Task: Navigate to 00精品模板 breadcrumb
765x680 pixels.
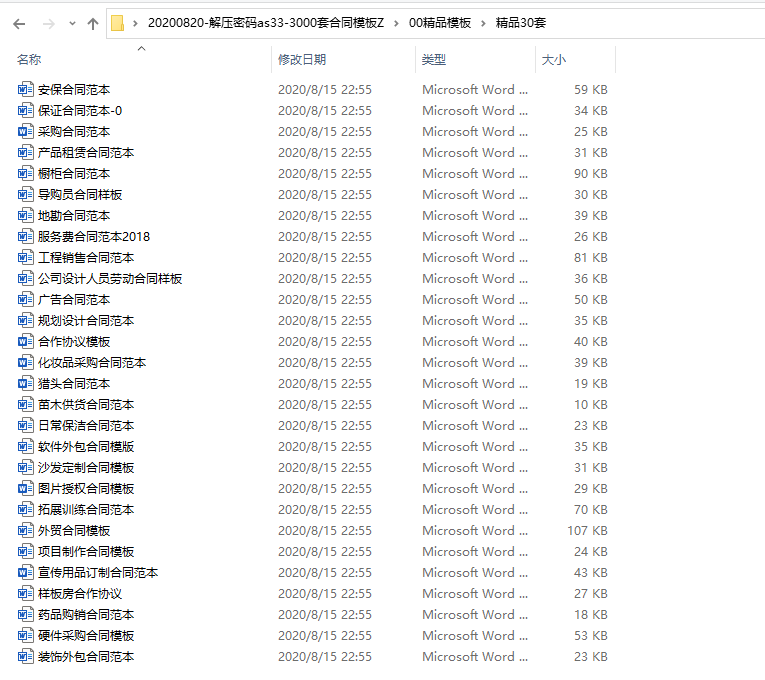Action: point(440,23)
